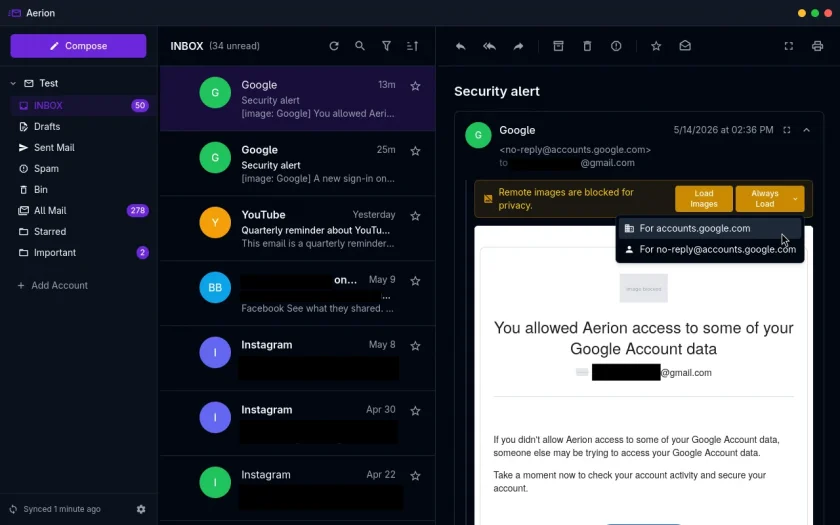
Task: Star the Apr 22 Instagram email
Action: [x=415, y=476]
